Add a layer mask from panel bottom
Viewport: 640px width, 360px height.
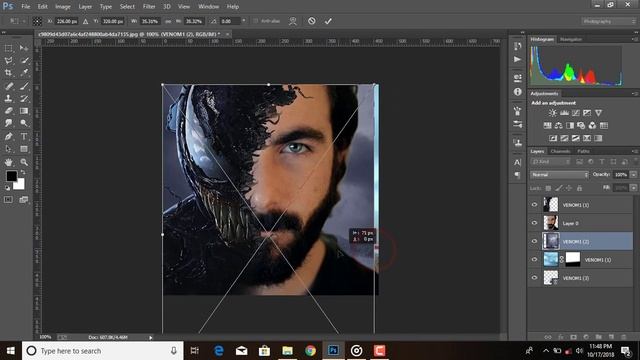(x=573, y=337)
